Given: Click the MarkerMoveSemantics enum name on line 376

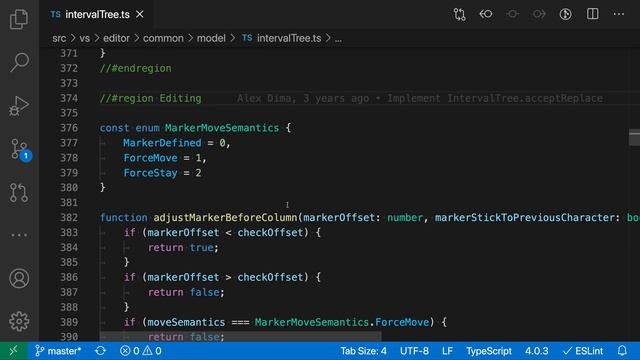Looking at the screenshot, I should click(222, 128).
